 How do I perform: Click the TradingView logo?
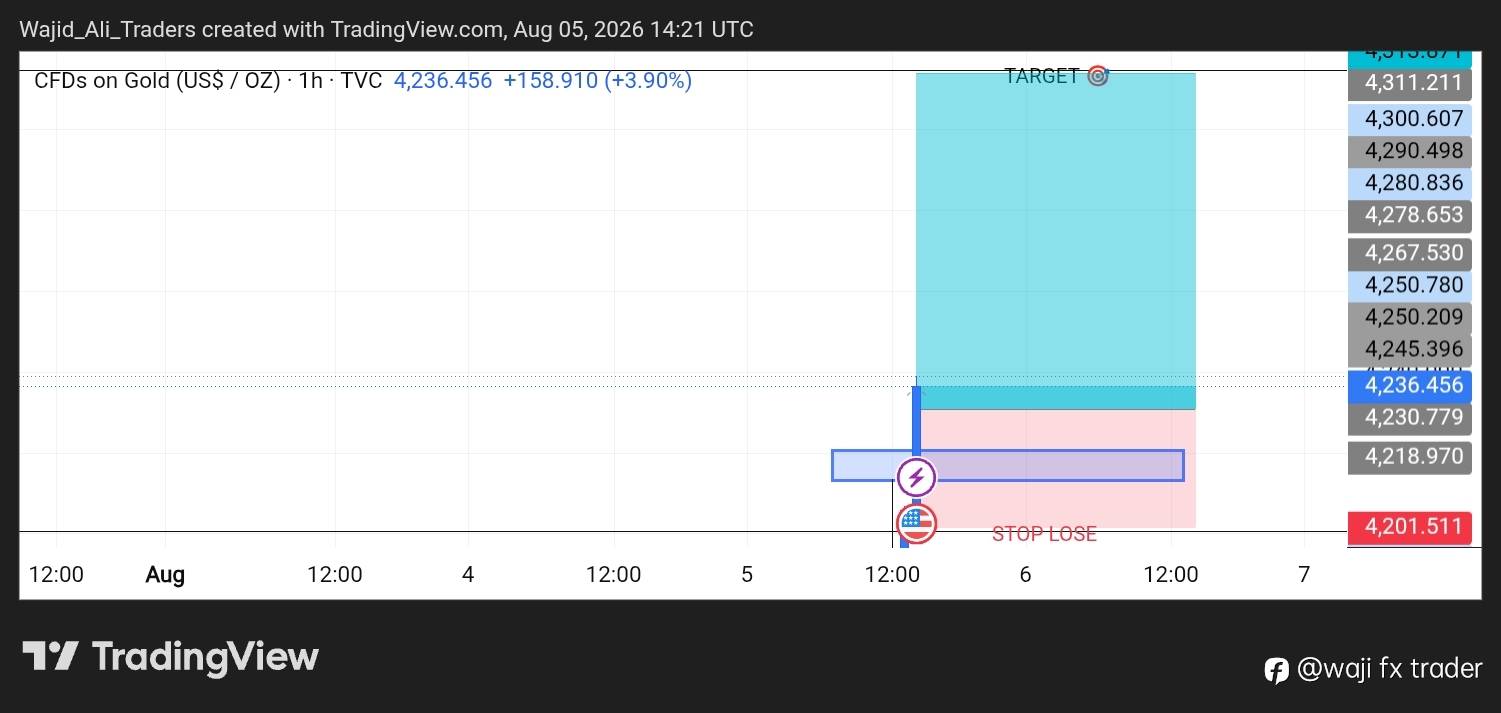(x=170, y=657)
